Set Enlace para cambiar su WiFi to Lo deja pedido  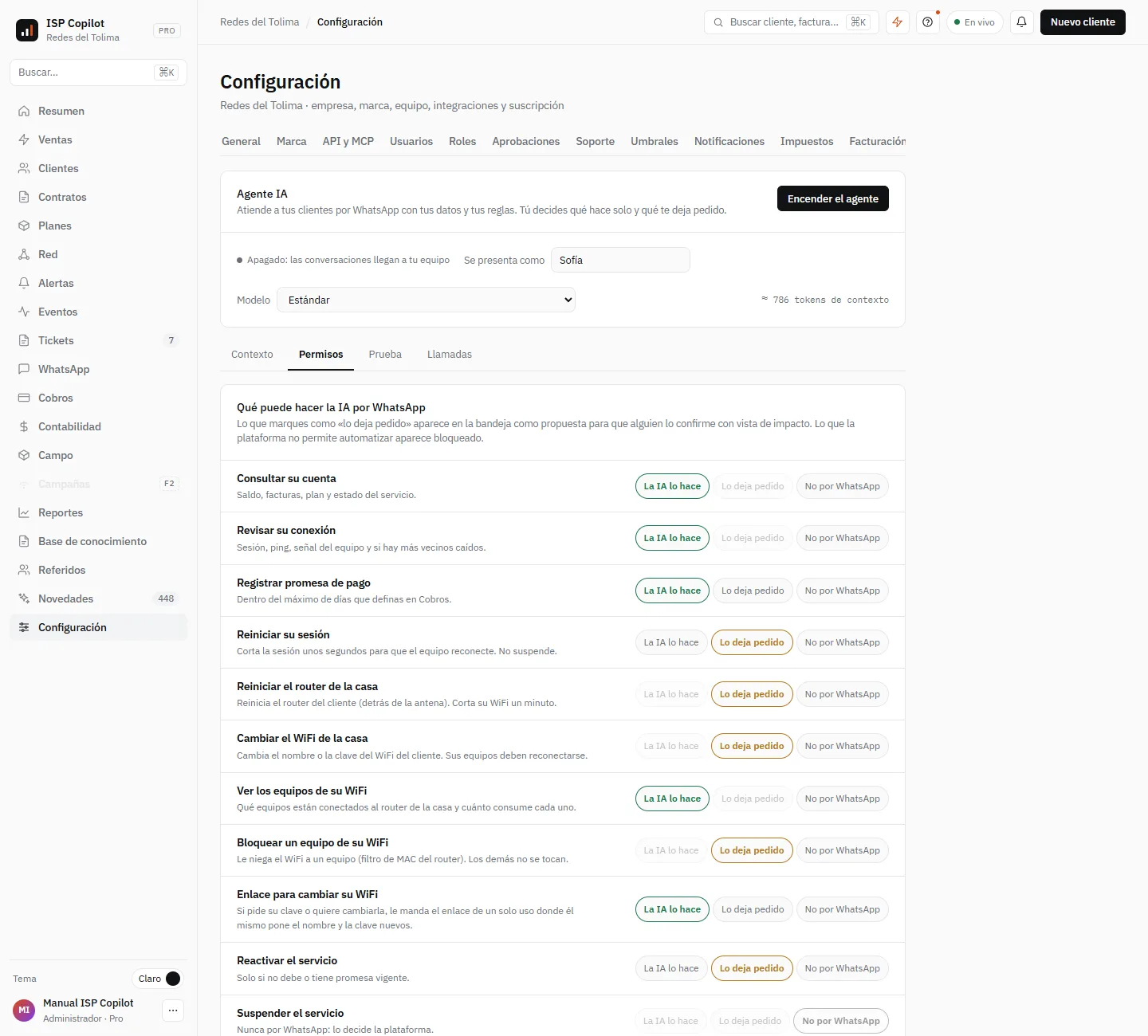(753, 909)
